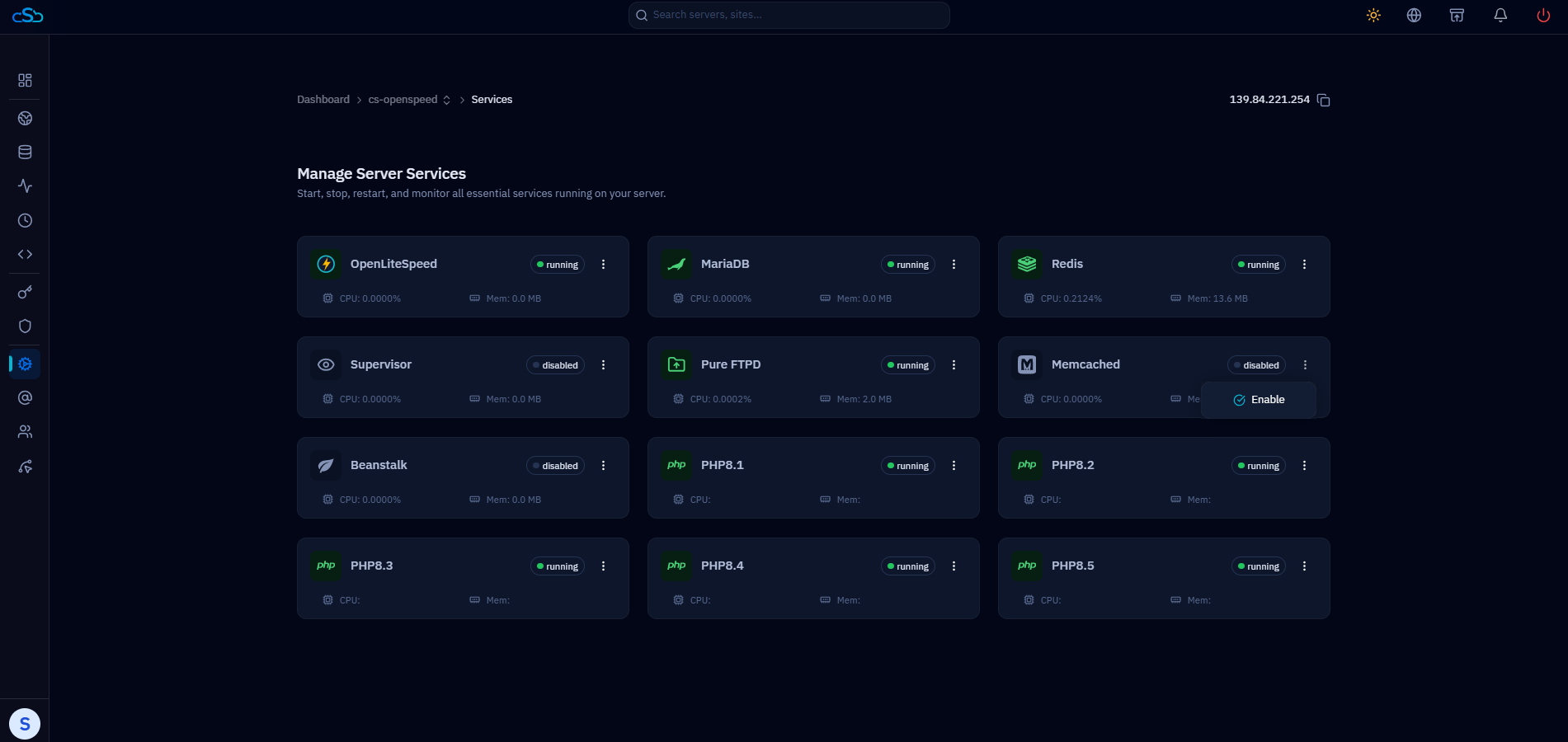Click the red power logout icon
The height and width of the screenshot is (742, 1568).
(x=1543, y=15)
